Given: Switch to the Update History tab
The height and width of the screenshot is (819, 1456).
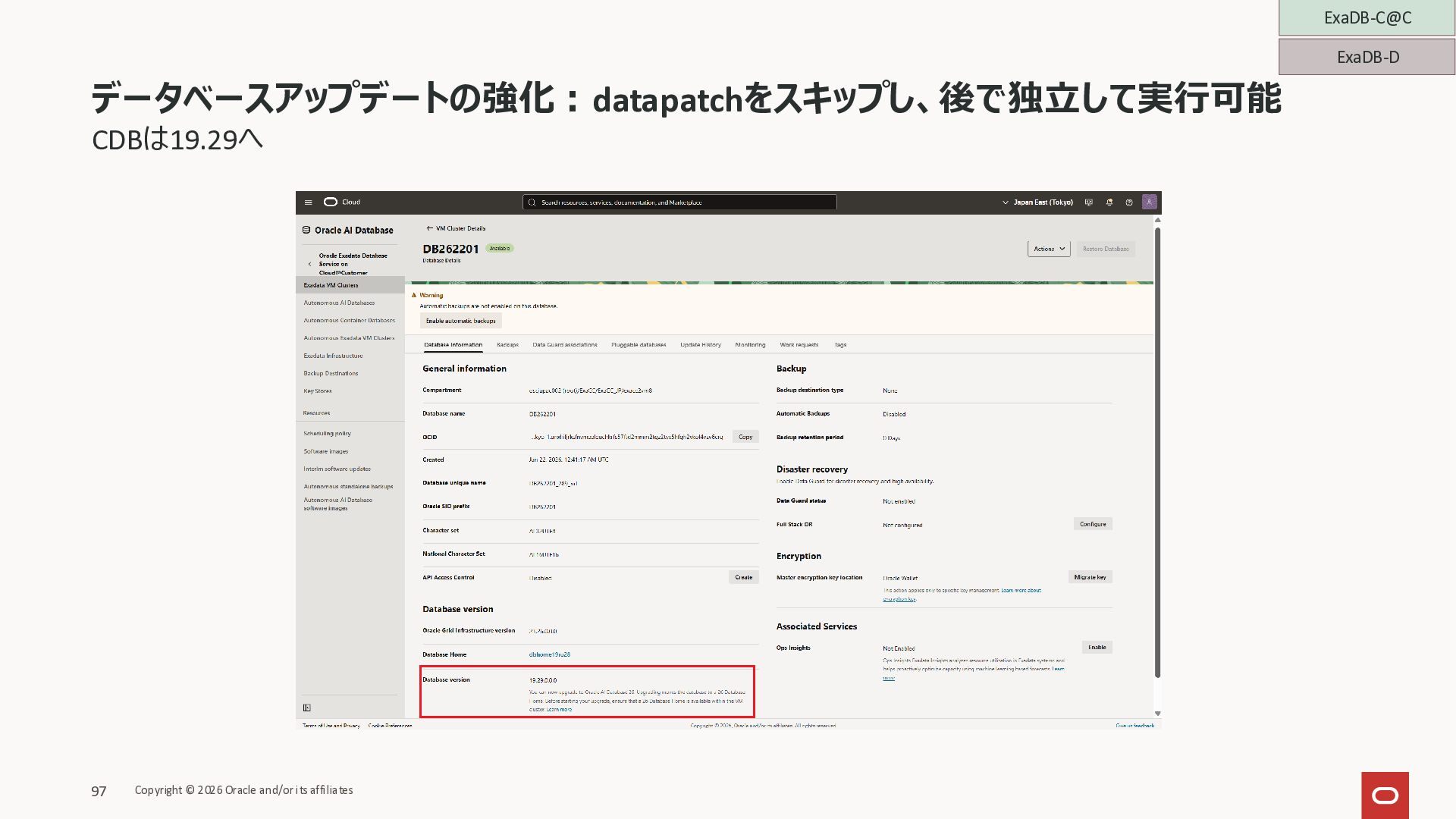Looking at the screenshot, I should (700, 345).
